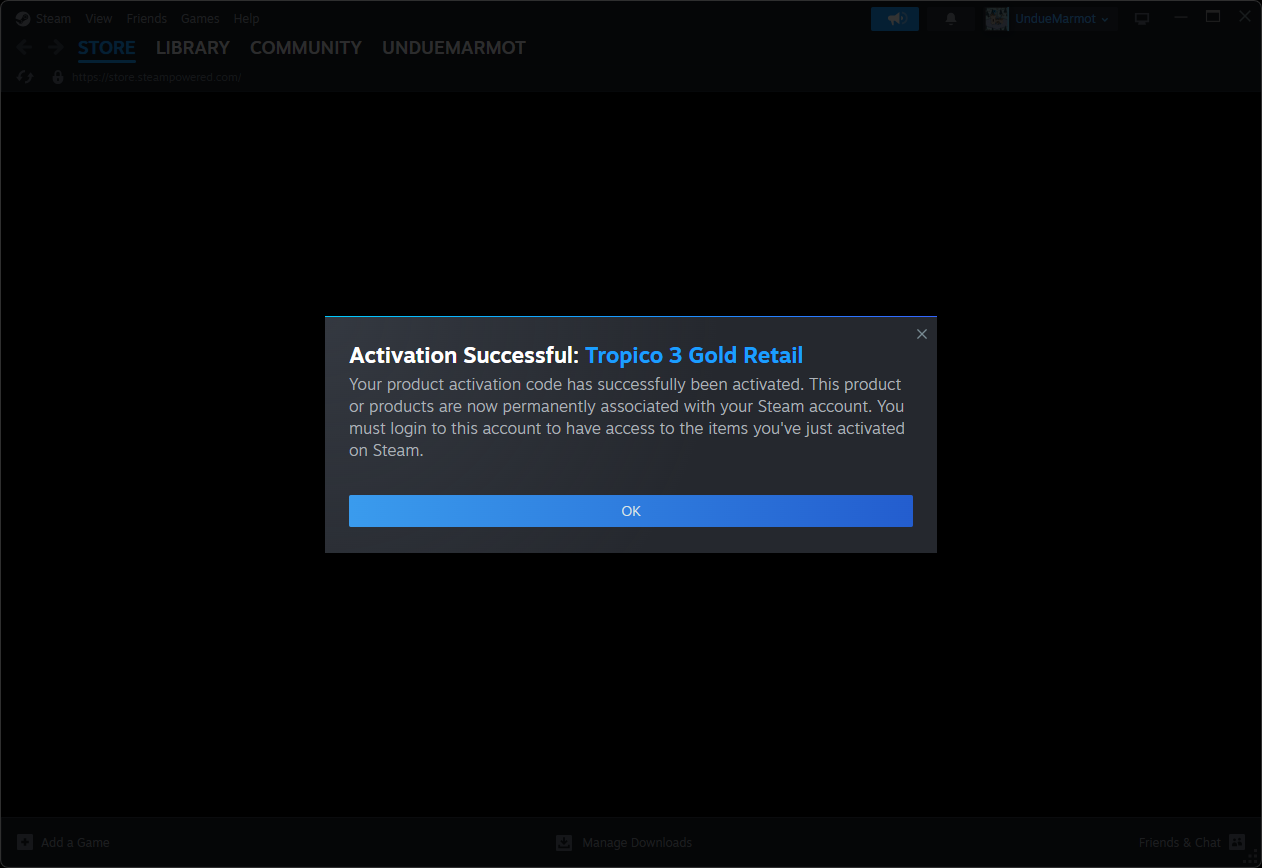Click the lock icon beside the URL

pos(58,77)
